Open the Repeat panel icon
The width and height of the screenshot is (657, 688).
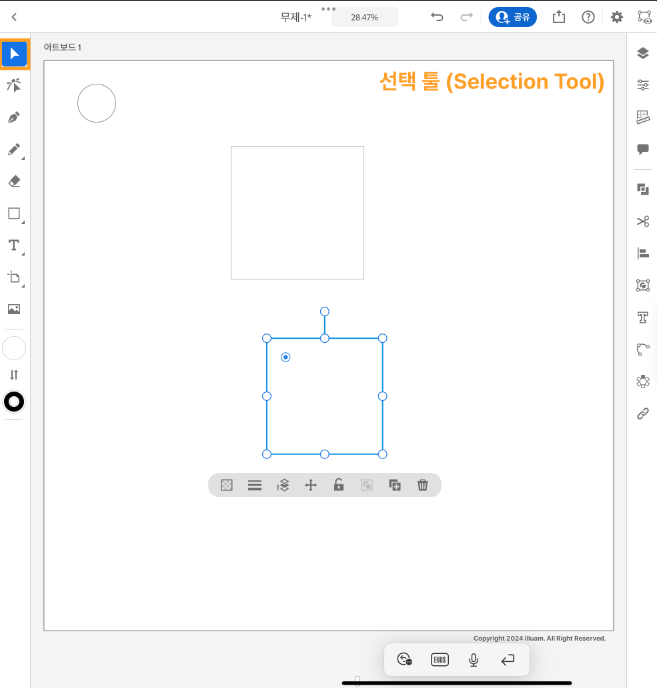[x=643, y=285]
